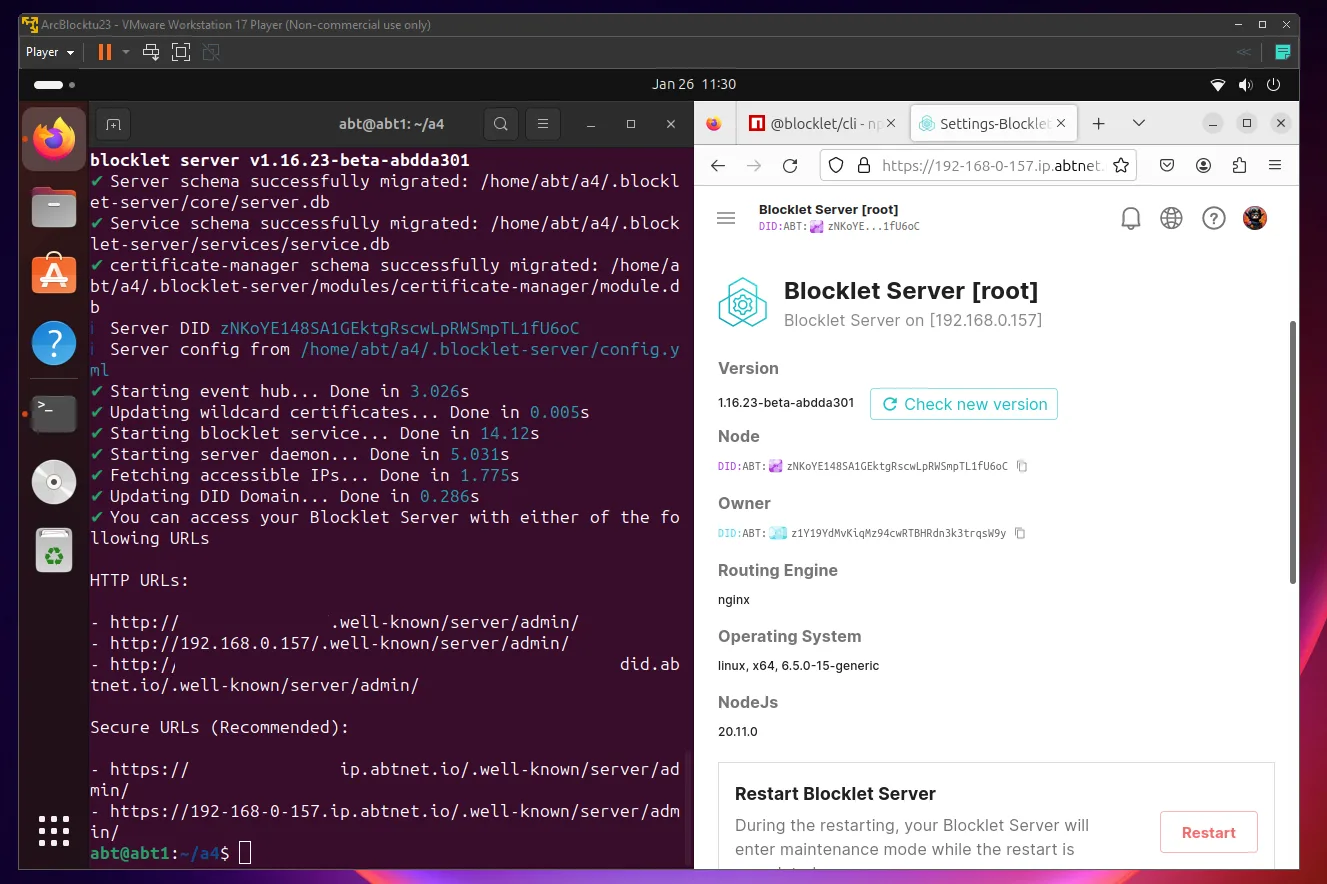Open the clock Jan 26 11:30 menu
1327x884 pixels.
point(694,85)
